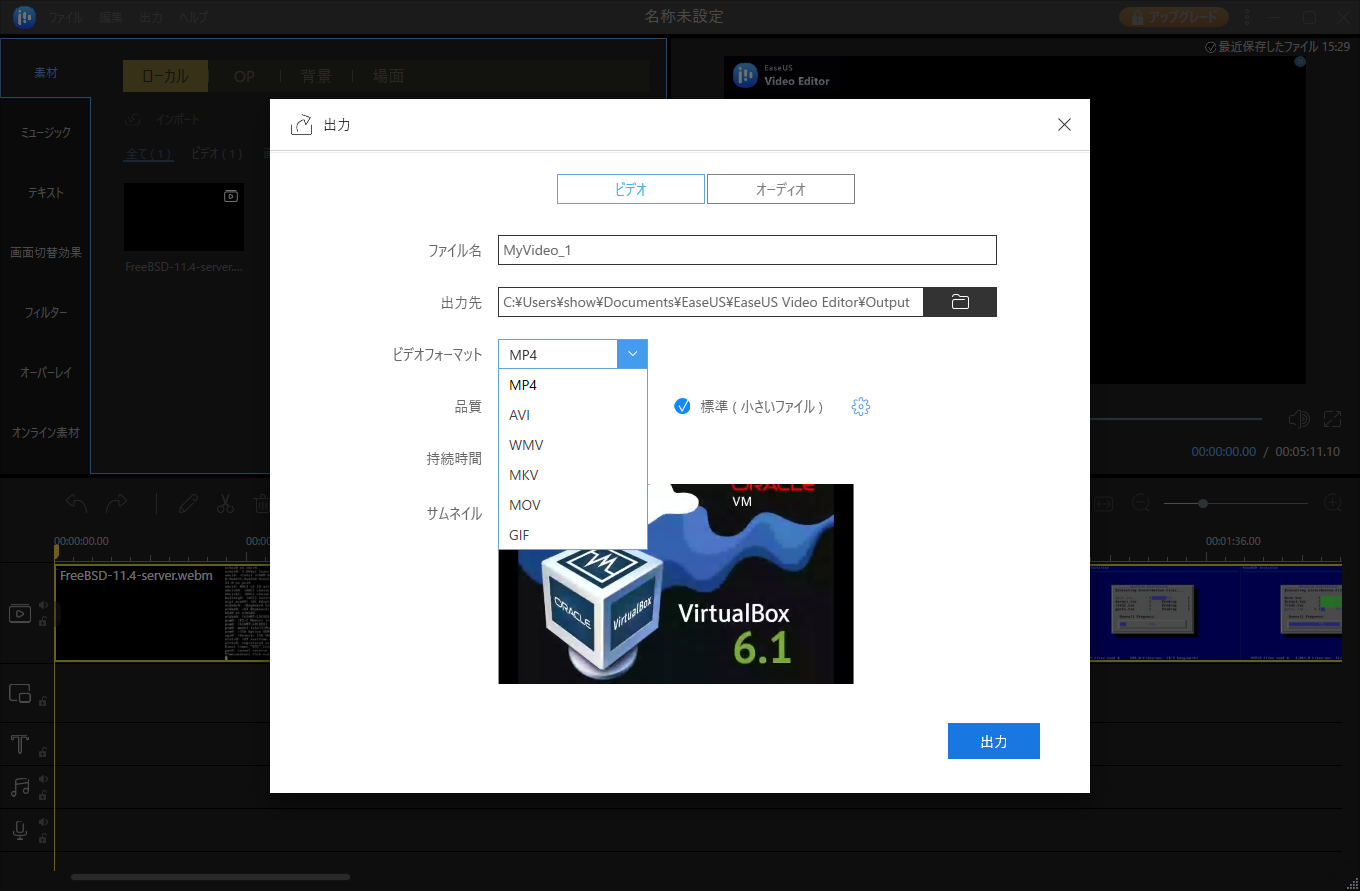Select the 背景 media tab
Image resolution: width=1360 pixels, height=891 pixels.
(316, 76)
